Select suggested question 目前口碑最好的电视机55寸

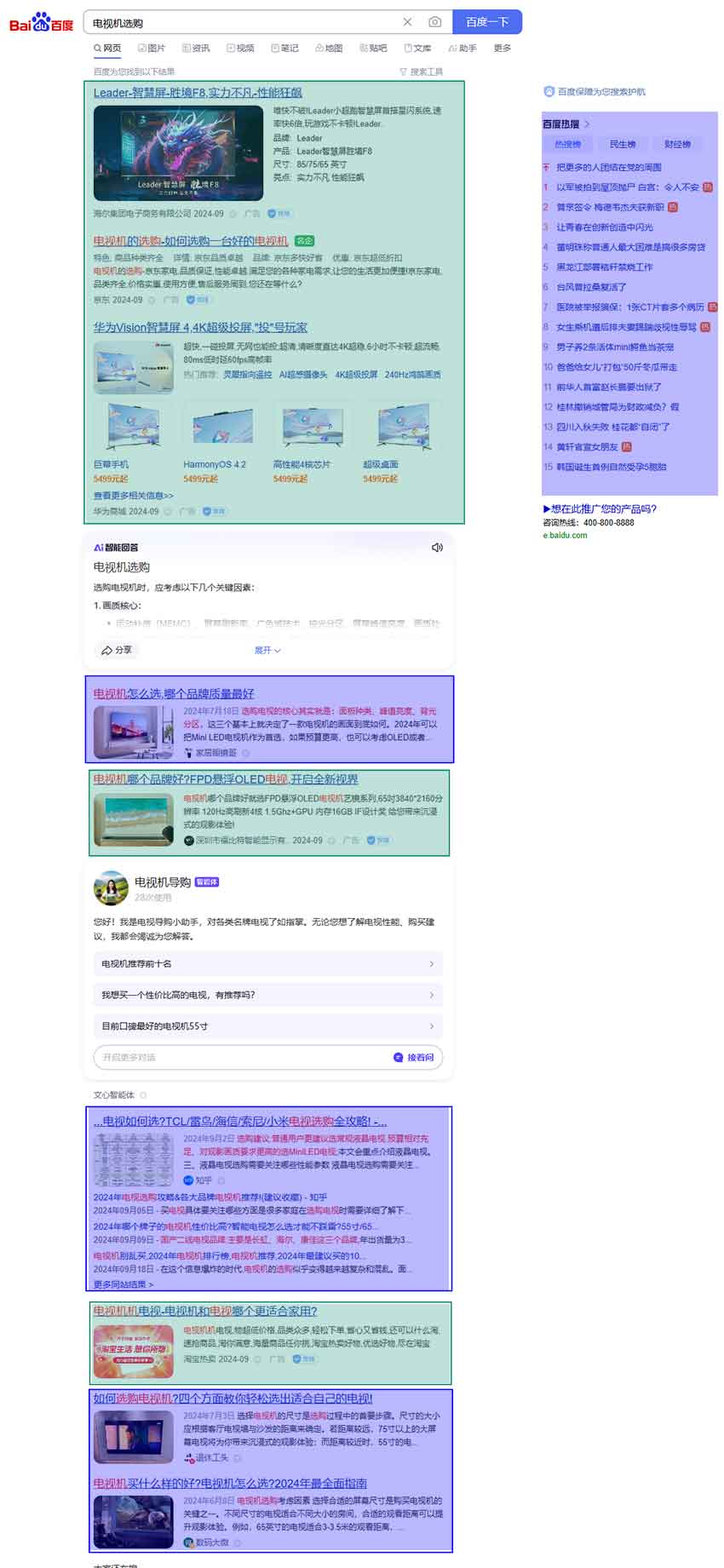268,1025
